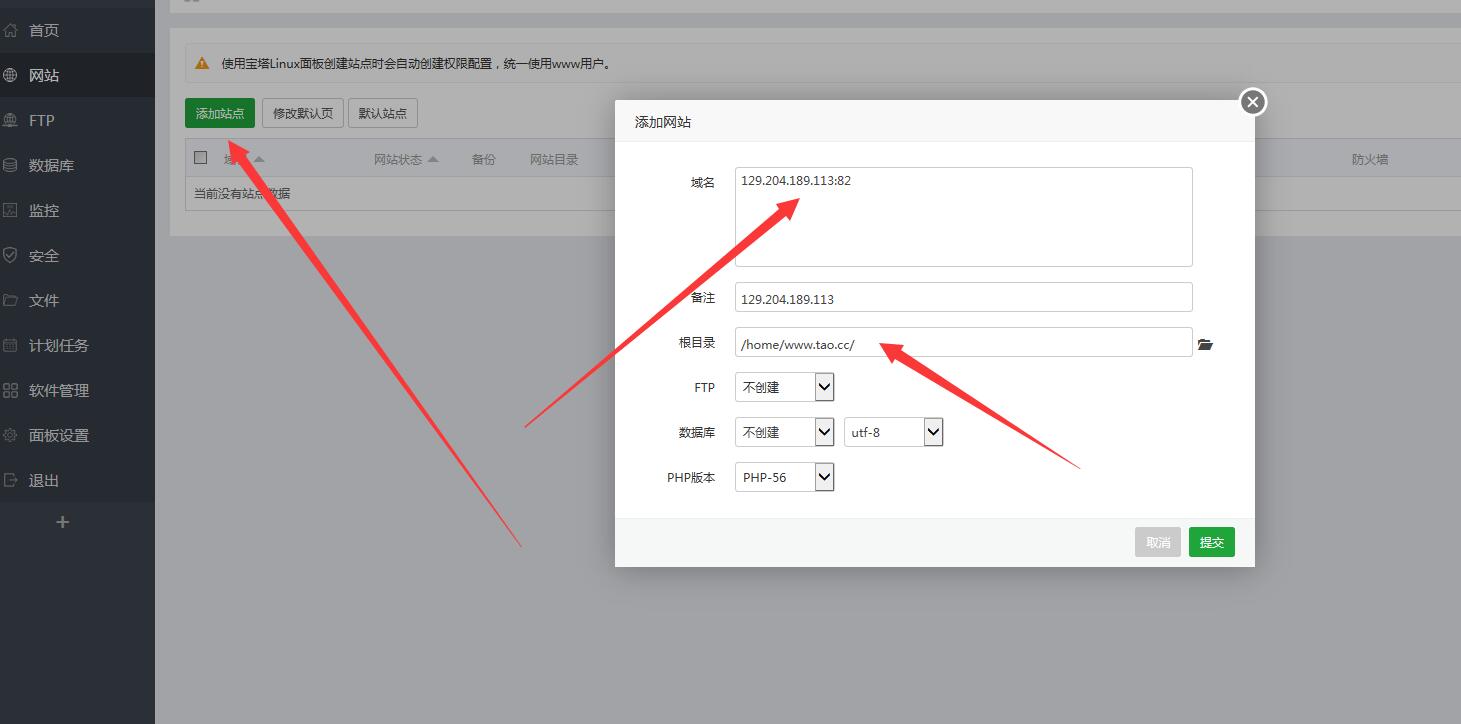Click the green 提交 submit button
This screenshot has height=724, width=1461.
[1211, 542]
